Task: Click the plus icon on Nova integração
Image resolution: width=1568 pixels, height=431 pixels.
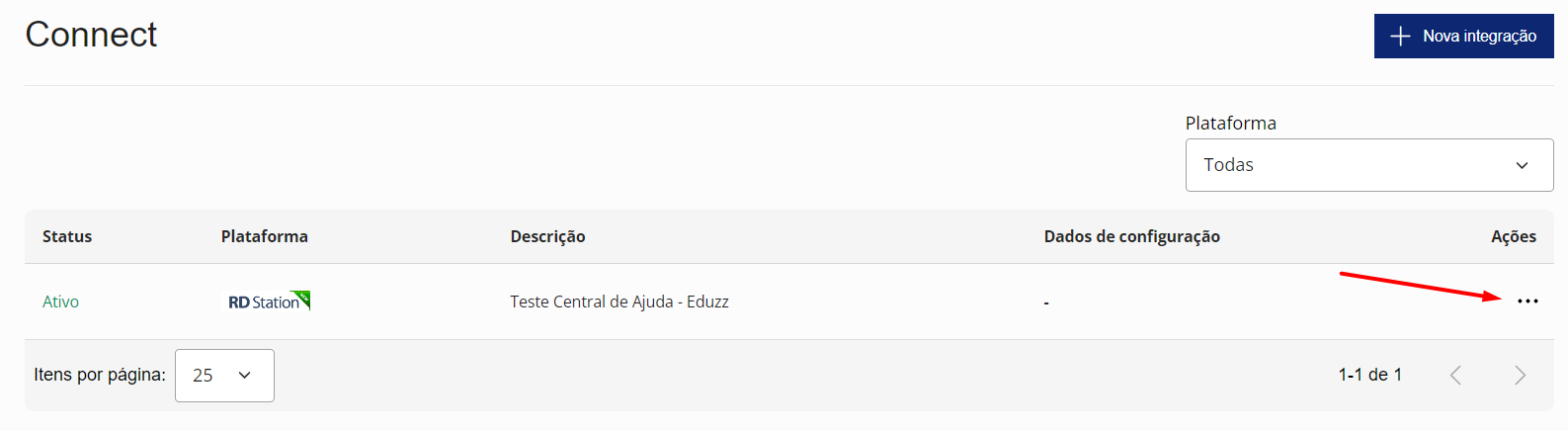Action: pos(1400,37)
